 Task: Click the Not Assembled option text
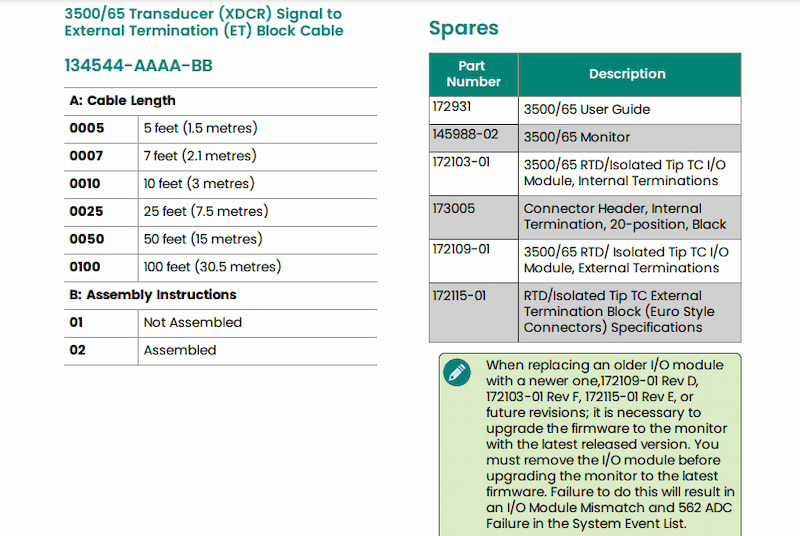click(x=193, y=322)
